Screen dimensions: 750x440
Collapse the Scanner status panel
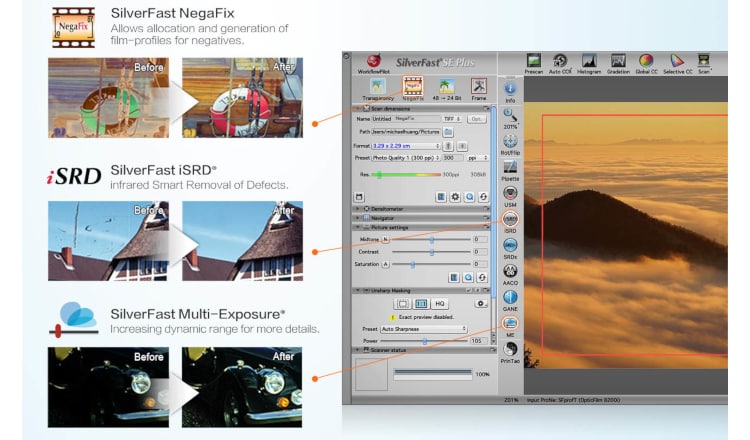pos(357,350)
